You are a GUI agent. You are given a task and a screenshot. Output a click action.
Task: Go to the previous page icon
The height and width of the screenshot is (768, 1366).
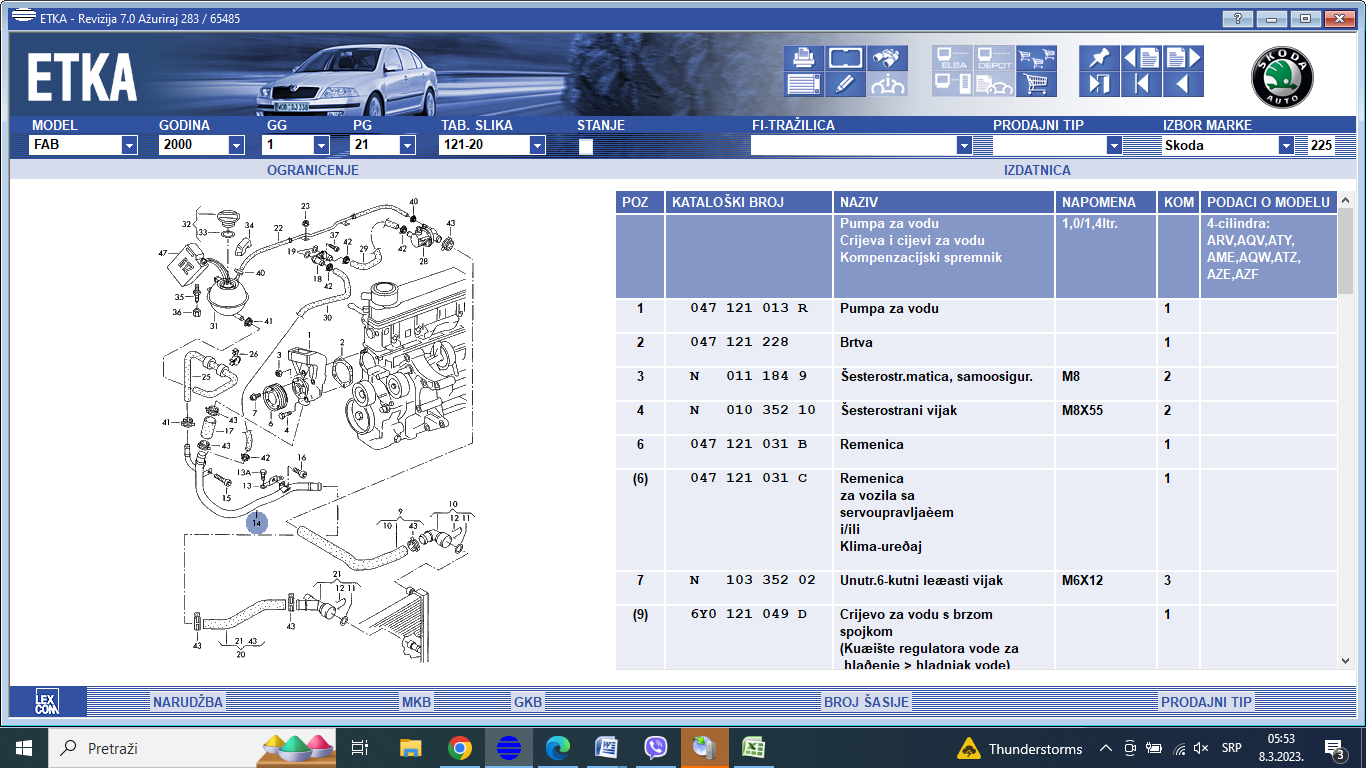(1141, 58)
